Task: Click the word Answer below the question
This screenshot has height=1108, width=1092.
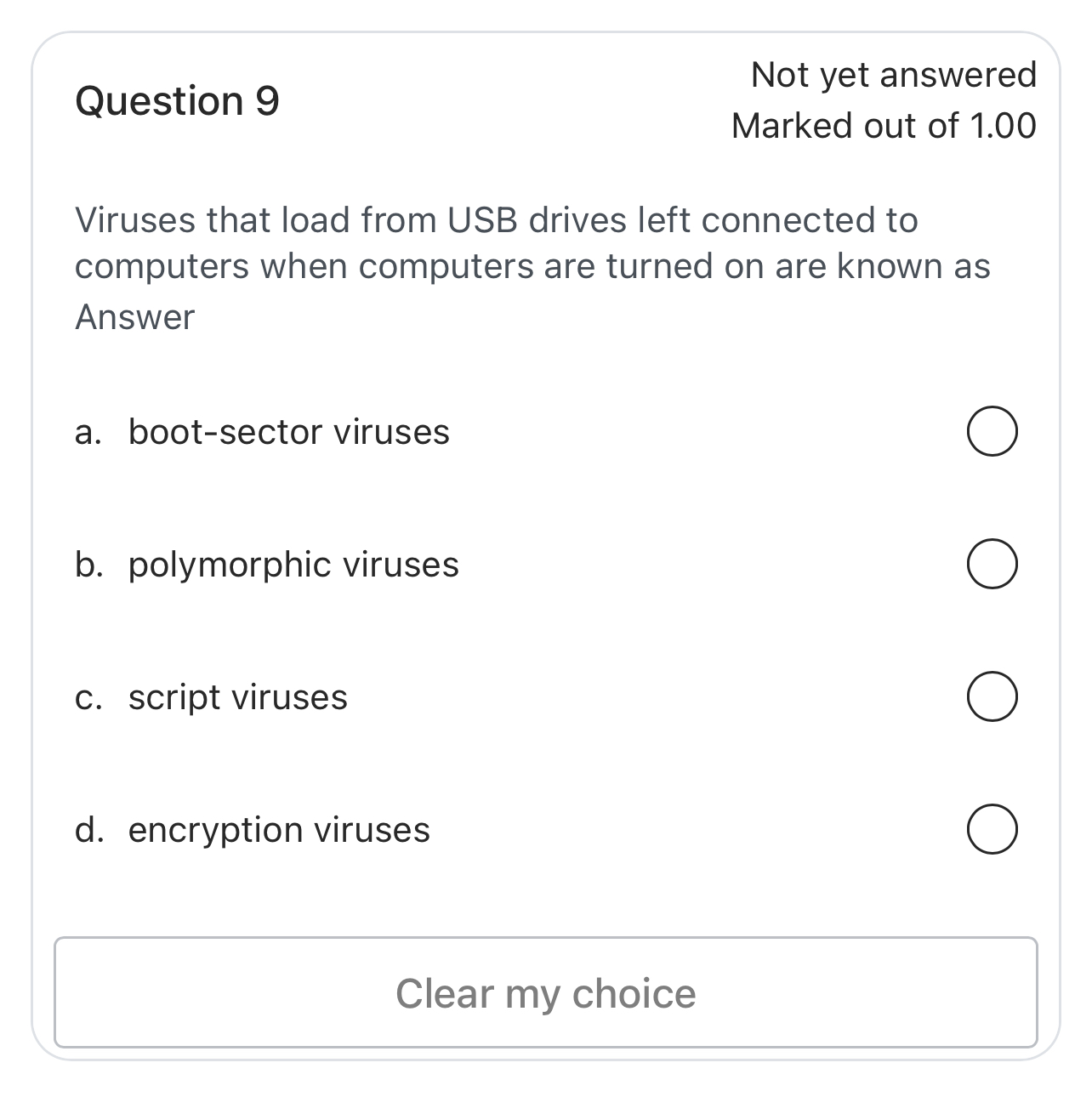Action: click(134, 316)
